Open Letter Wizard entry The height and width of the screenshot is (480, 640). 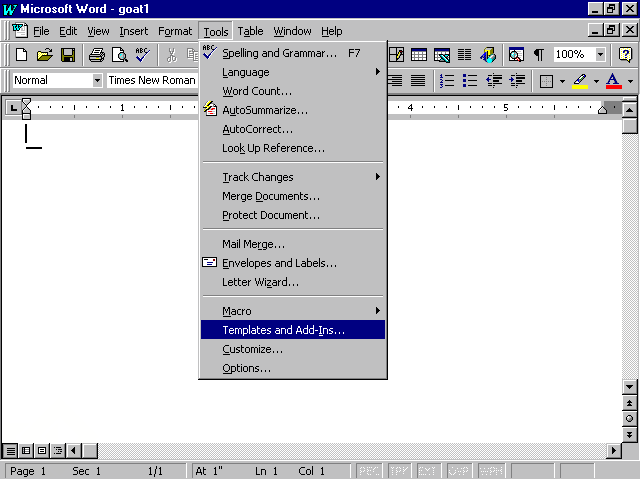(293, 282)
